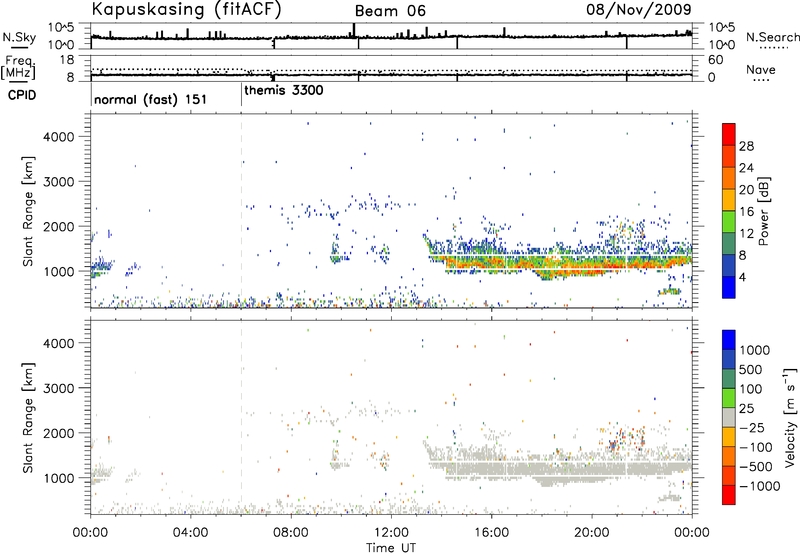
Task: Click the 24 label on Power colorbar
Action: click(x=746, y=168)
